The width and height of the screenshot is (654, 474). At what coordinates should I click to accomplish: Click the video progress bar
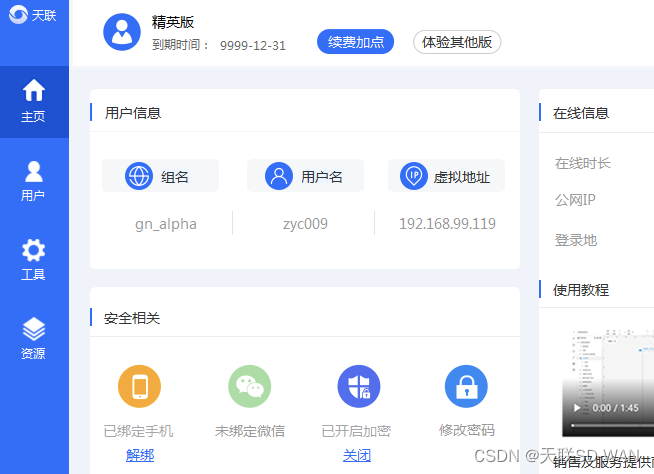pos(612,425)
